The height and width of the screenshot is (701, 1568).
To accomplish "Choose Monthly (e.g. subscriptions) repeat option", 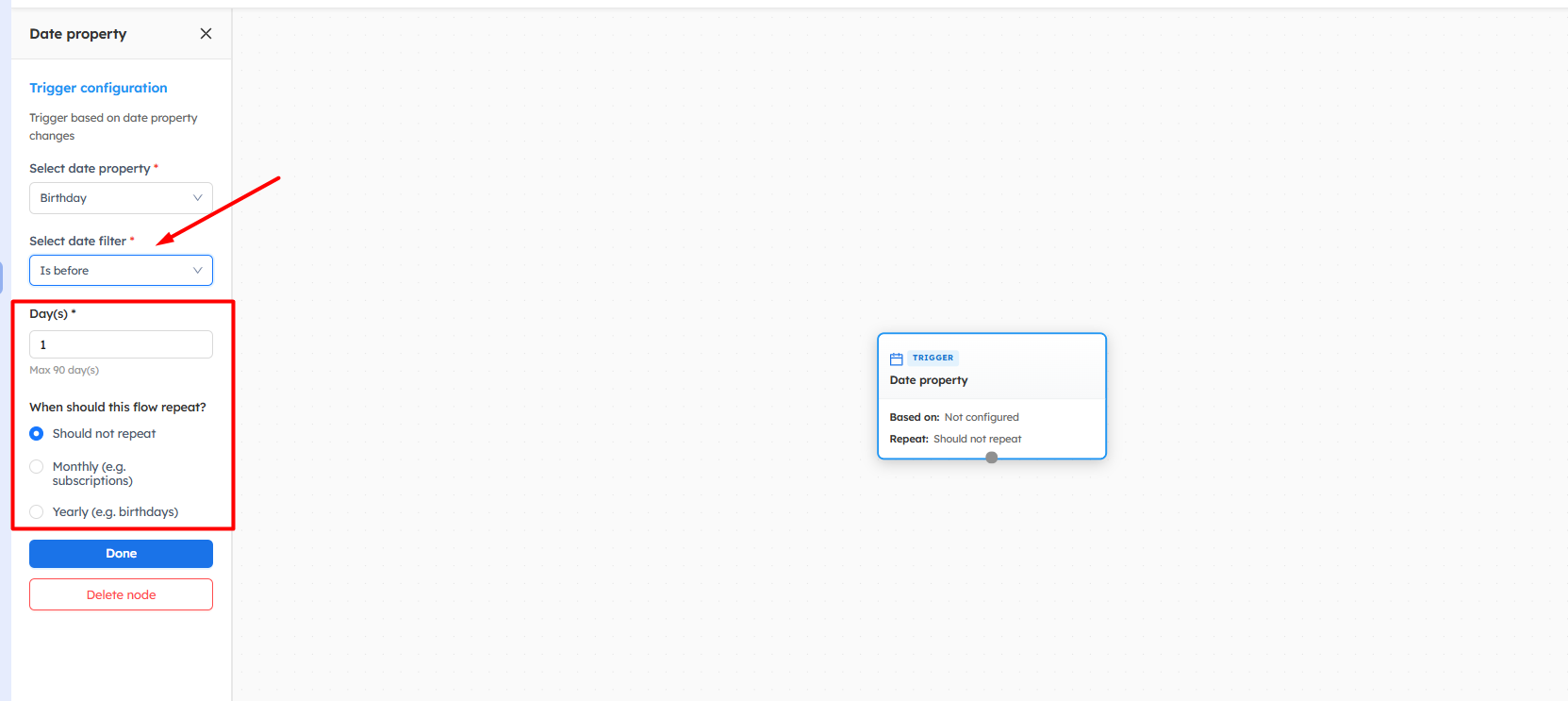I will click(x=37, y=467).
